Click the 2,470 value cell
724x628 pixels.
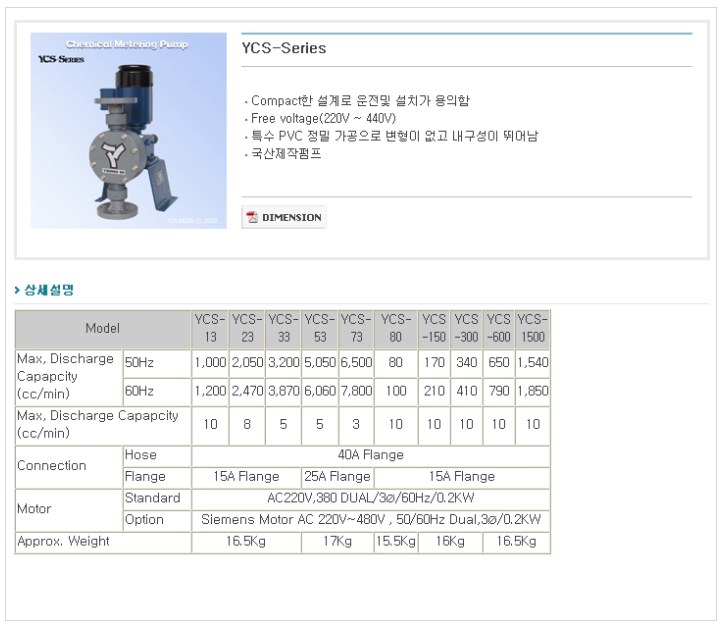(x=247, y=392)
